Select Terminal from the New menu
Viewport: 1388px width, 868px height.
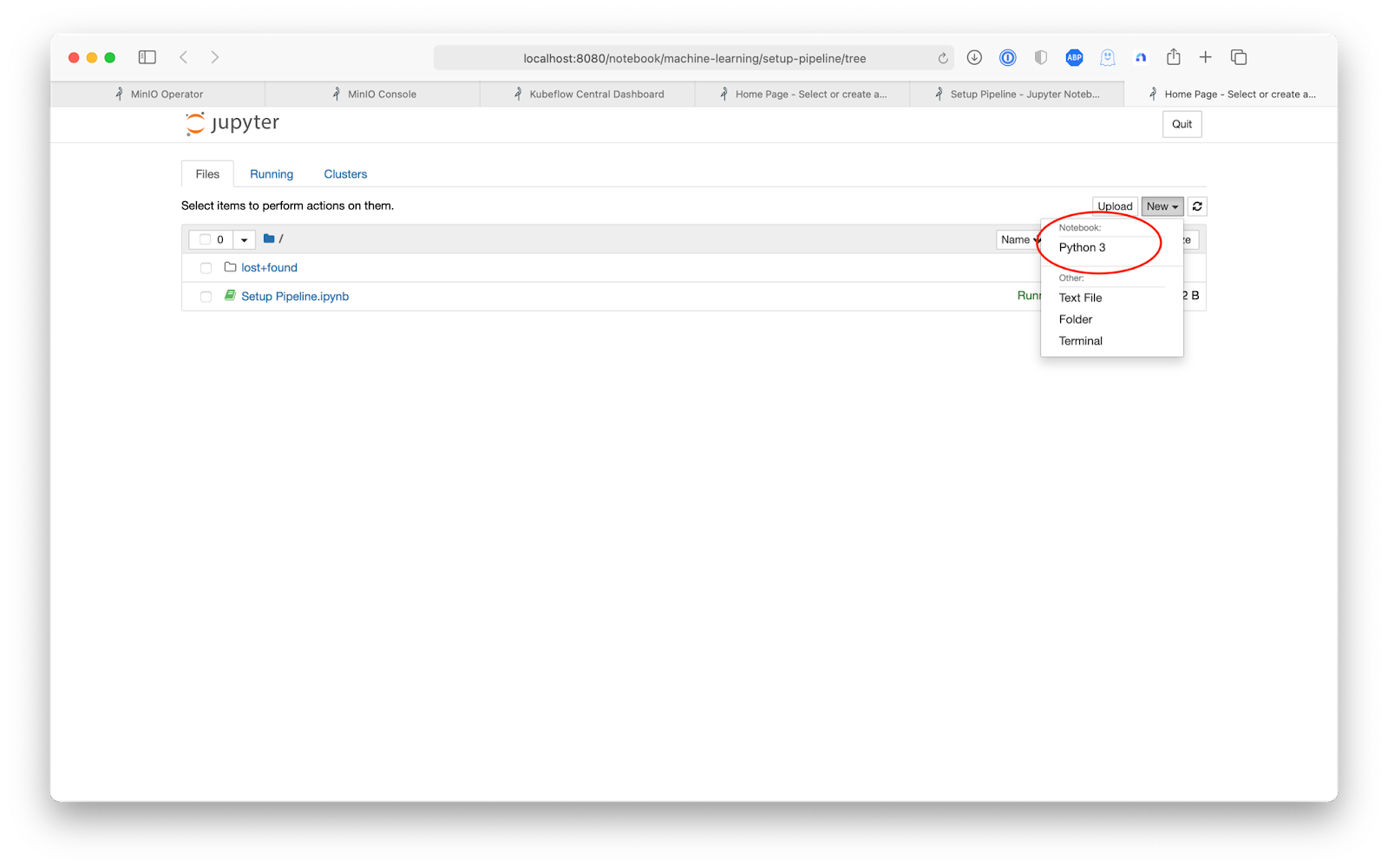(1080, 341)
